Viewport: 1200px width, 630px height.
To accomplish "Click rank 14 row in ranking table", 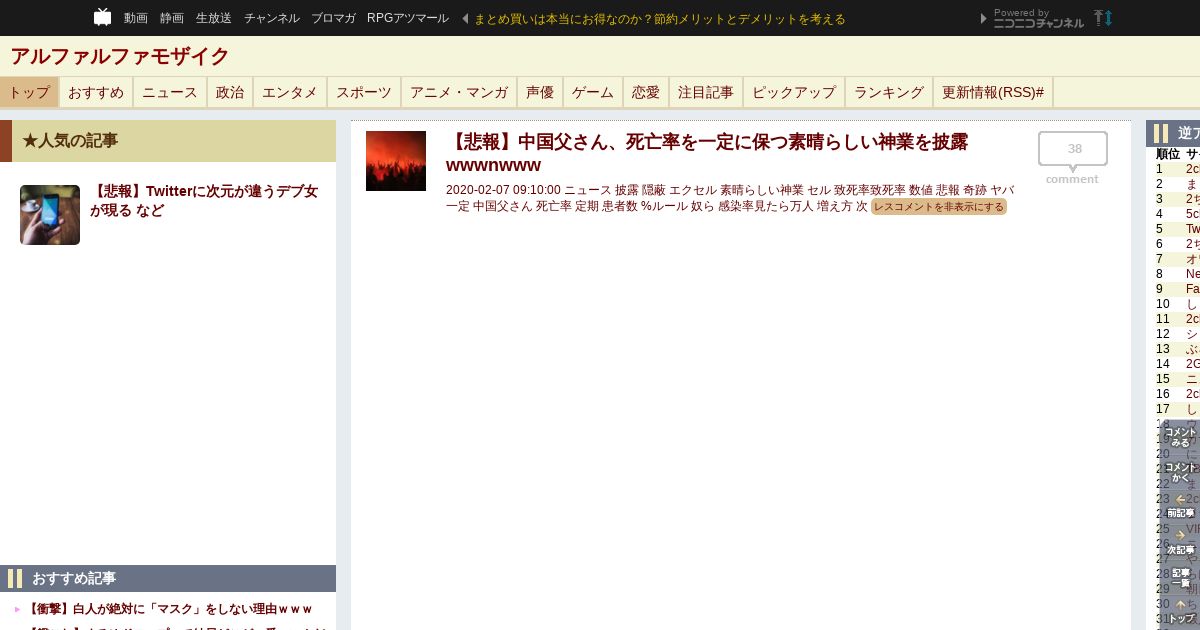I will [1177, 364].
